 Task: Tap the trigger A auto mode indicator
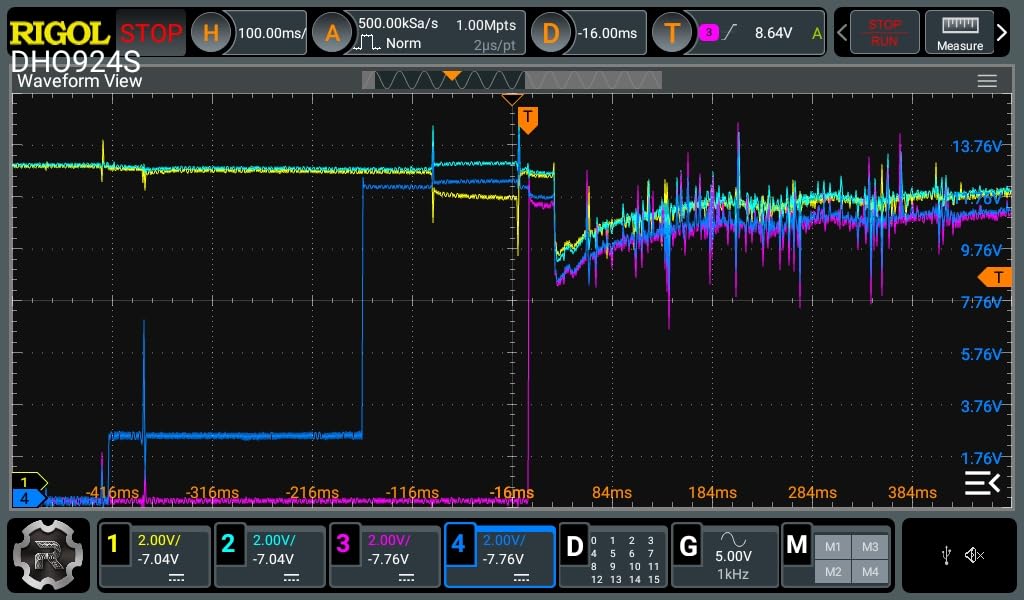[x=816, y=33]
